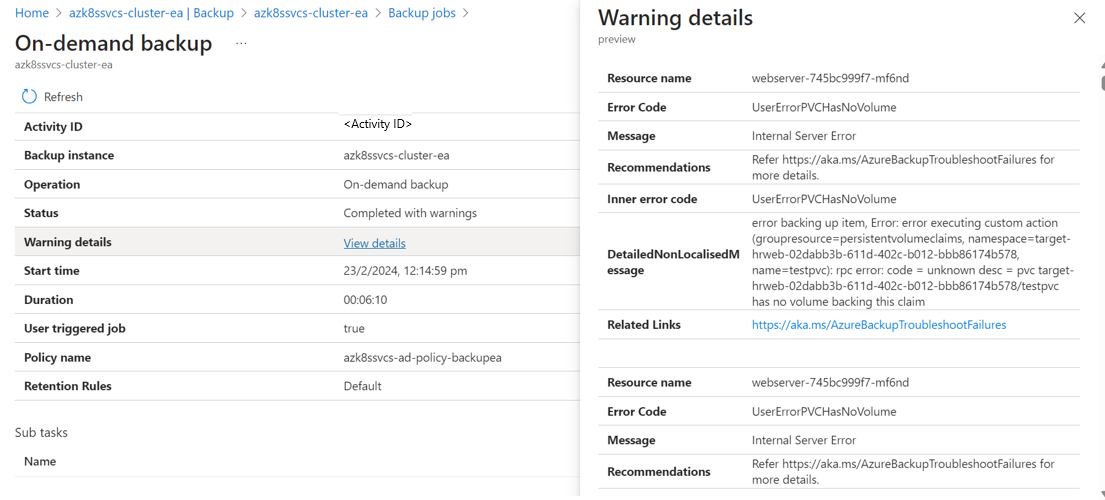Click the Name column header in Sub tasks
Image resolution: width=1105 pixels, height=500 pixels.
[x=40, y=462]
